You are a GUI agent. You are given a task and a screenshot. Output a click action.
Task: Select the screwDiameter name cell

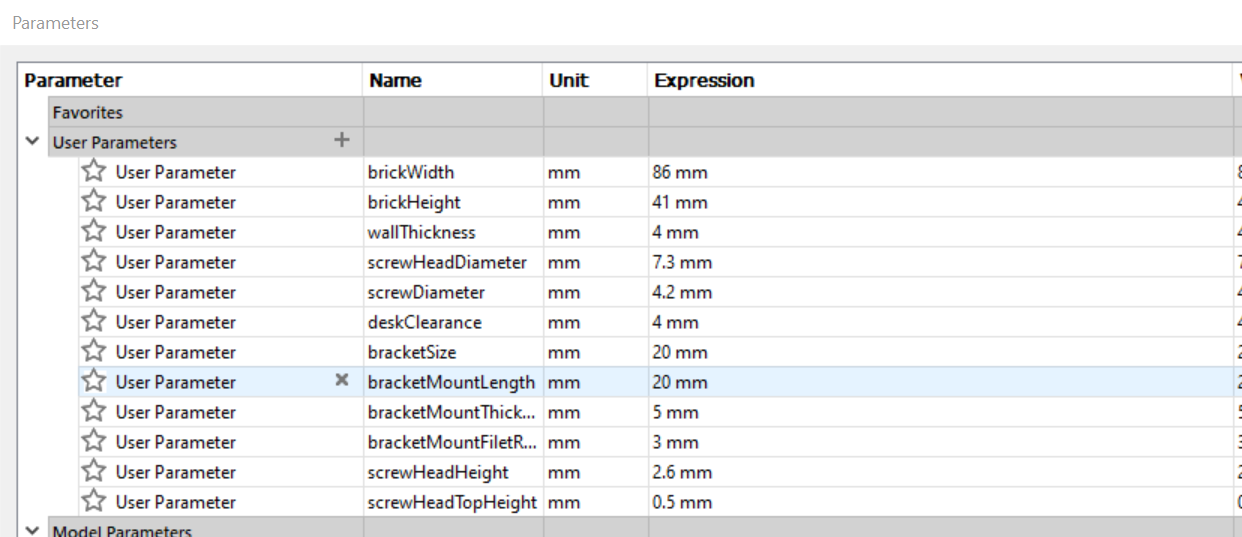(453, 292)
